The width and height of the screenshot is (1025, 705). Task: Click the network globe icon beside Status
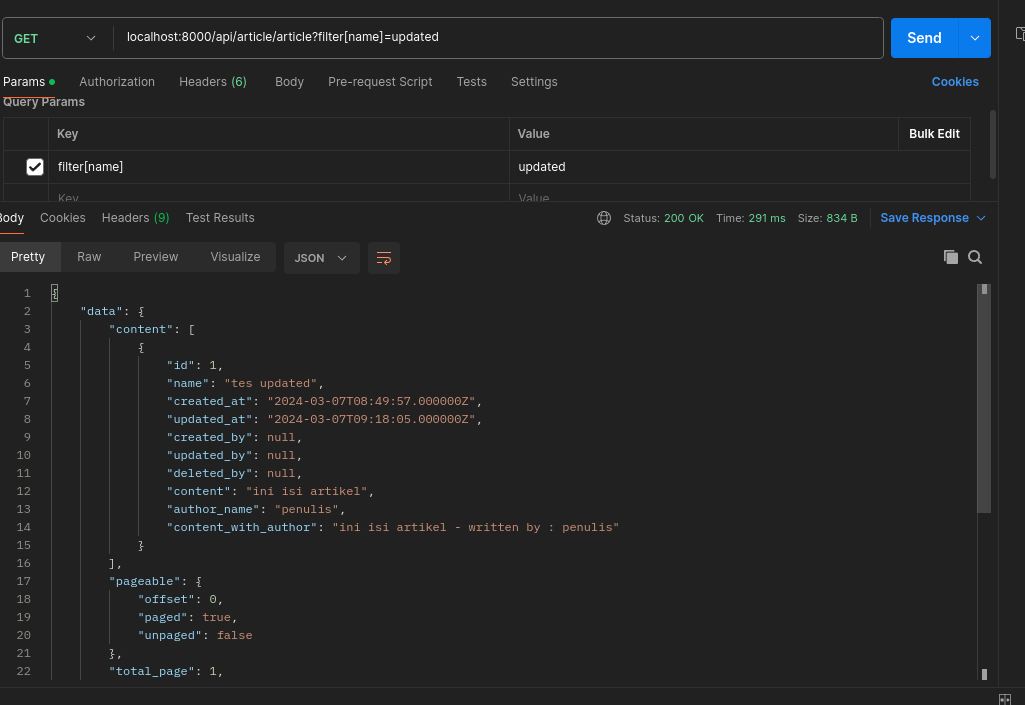point(603,218)
